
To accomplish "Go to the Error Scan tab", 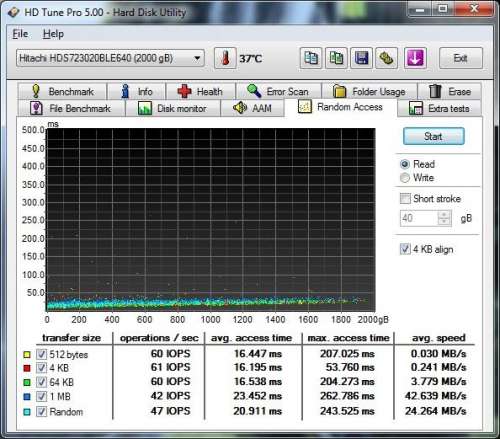I will point(278,91).
